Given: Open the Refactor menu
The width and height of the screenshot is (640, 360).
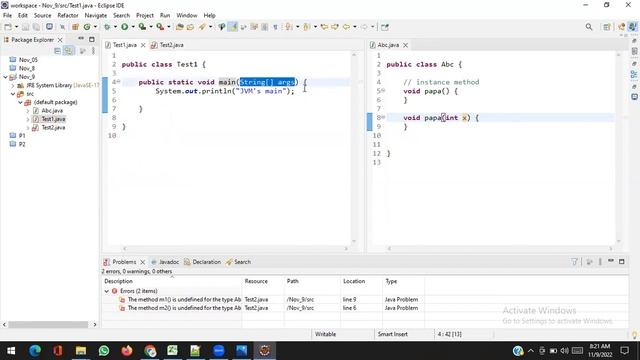Looking at the screenshot, I should pos(68,15).
